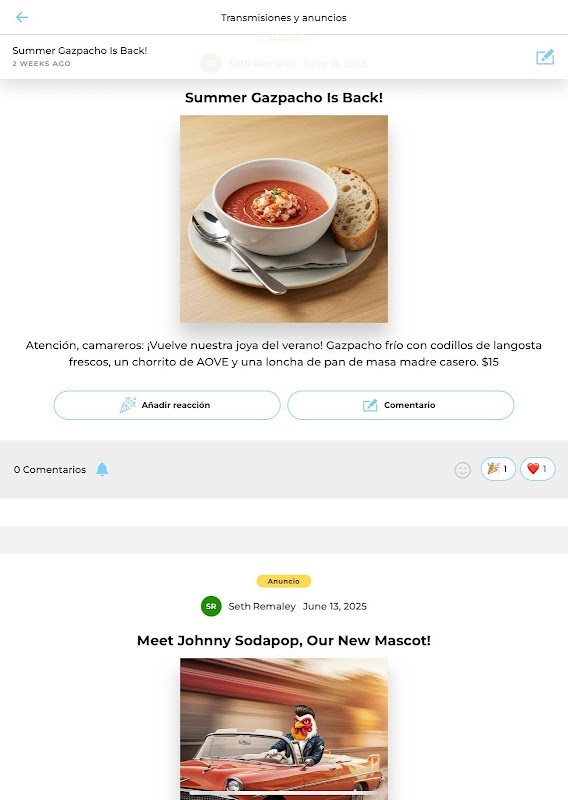
Task: Toggle the red heart reaction count
Action: pos(537,469)
